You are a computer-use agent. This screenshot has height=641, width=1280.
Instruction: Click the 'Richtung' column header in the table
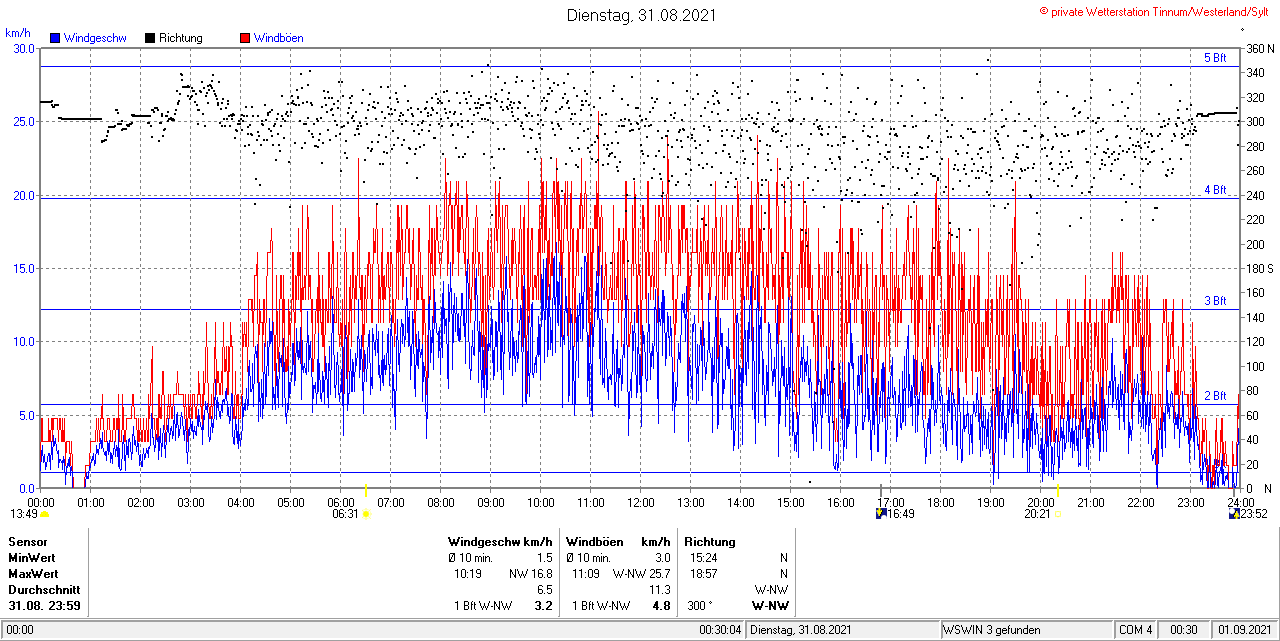click(x=710, y=542)
